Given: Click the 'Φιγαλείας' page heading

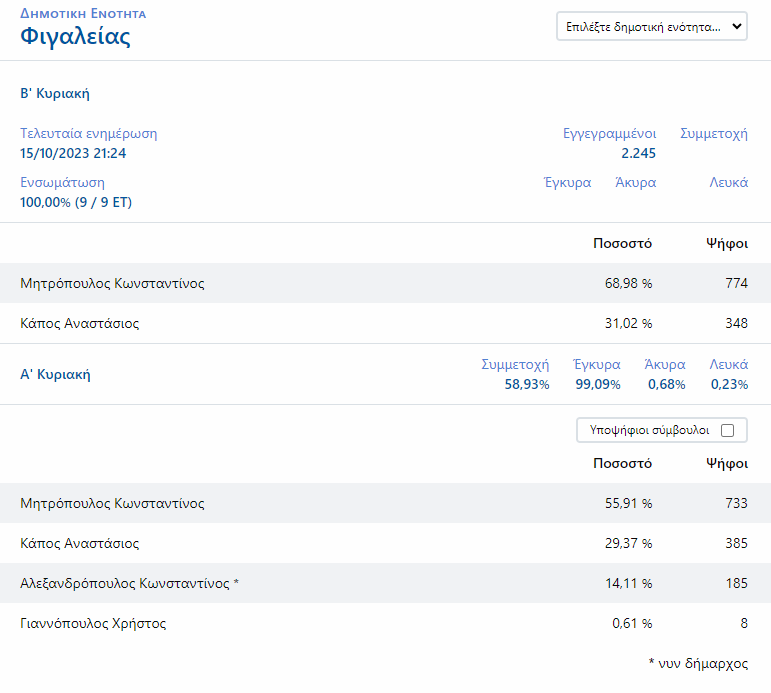Looking at the screenshot, I should pos(75,38).
